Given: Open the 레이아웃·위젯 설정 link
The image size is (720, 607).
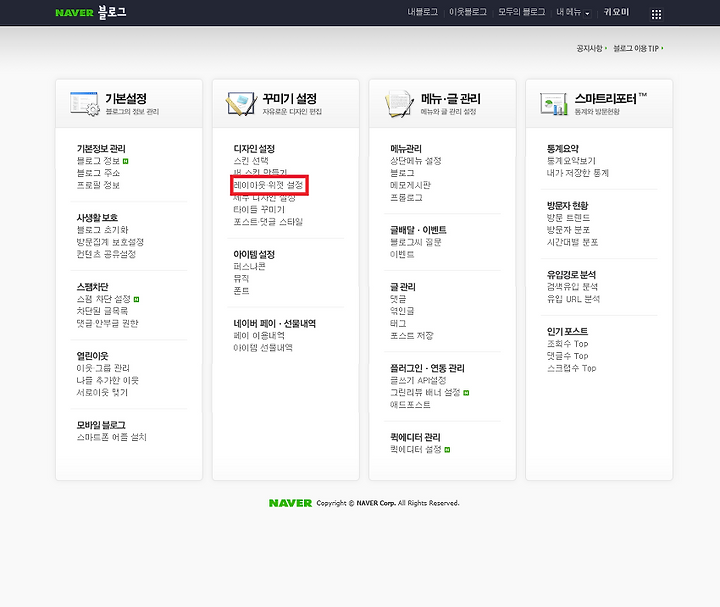Looking at the screenshot, I should (x=269, y=185).
